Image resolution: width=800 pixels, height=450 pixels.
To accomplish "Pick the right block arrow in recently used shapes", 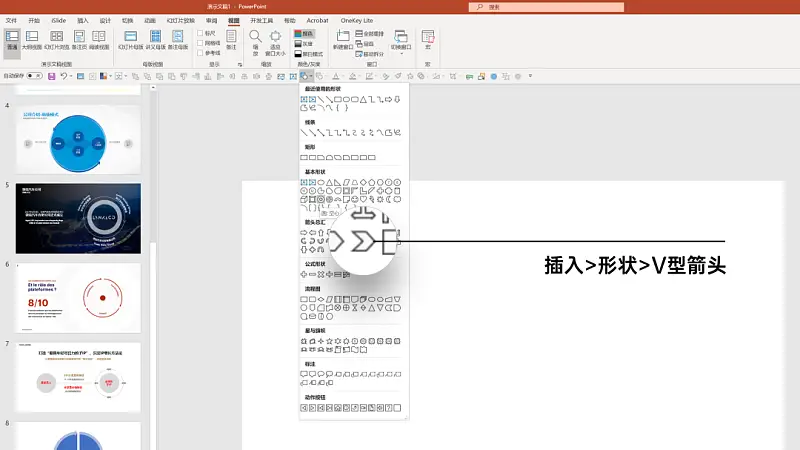I will (388, 99).
